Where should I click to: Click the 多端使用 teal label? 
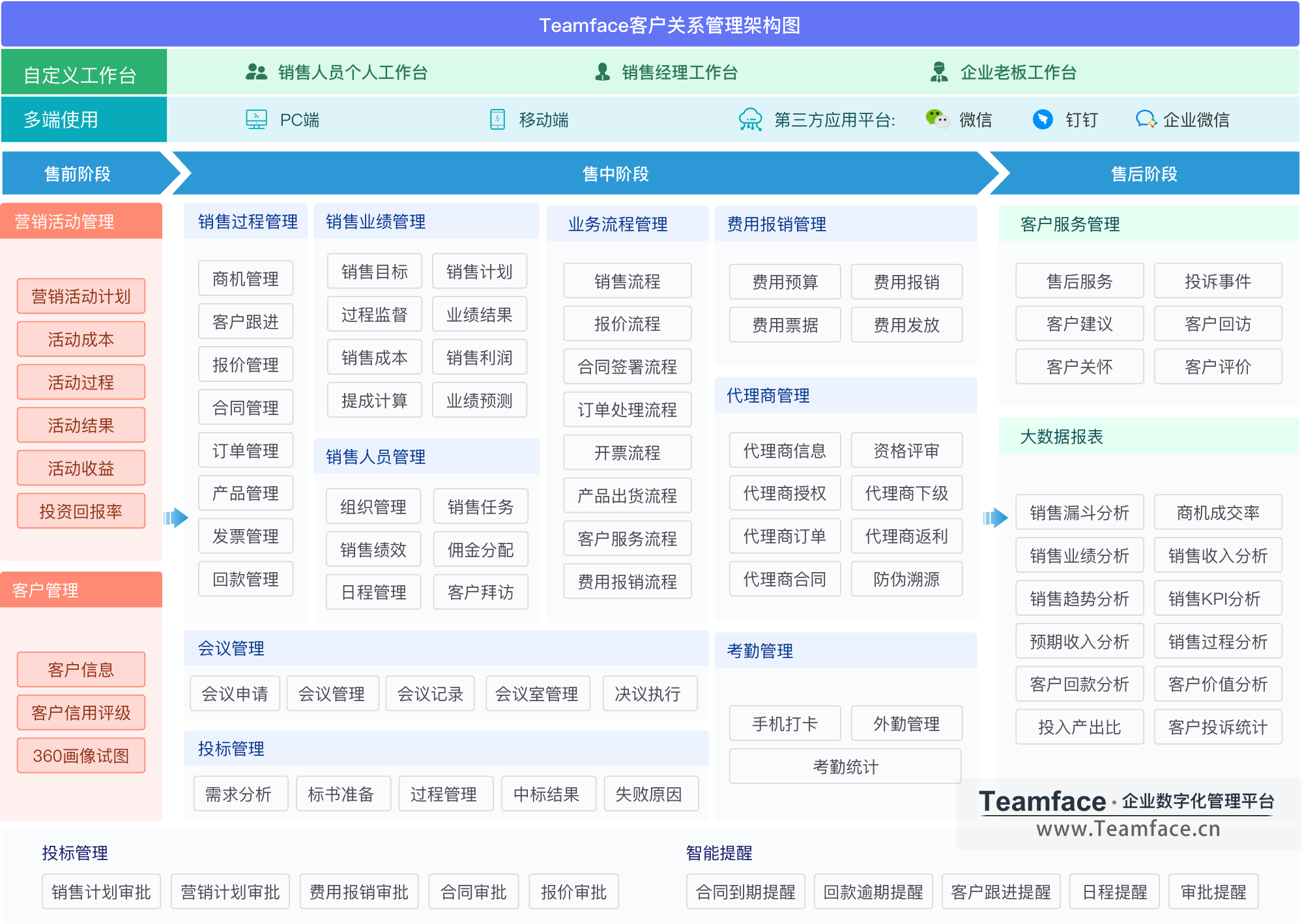pyautogui.click(x=84, y=119)
